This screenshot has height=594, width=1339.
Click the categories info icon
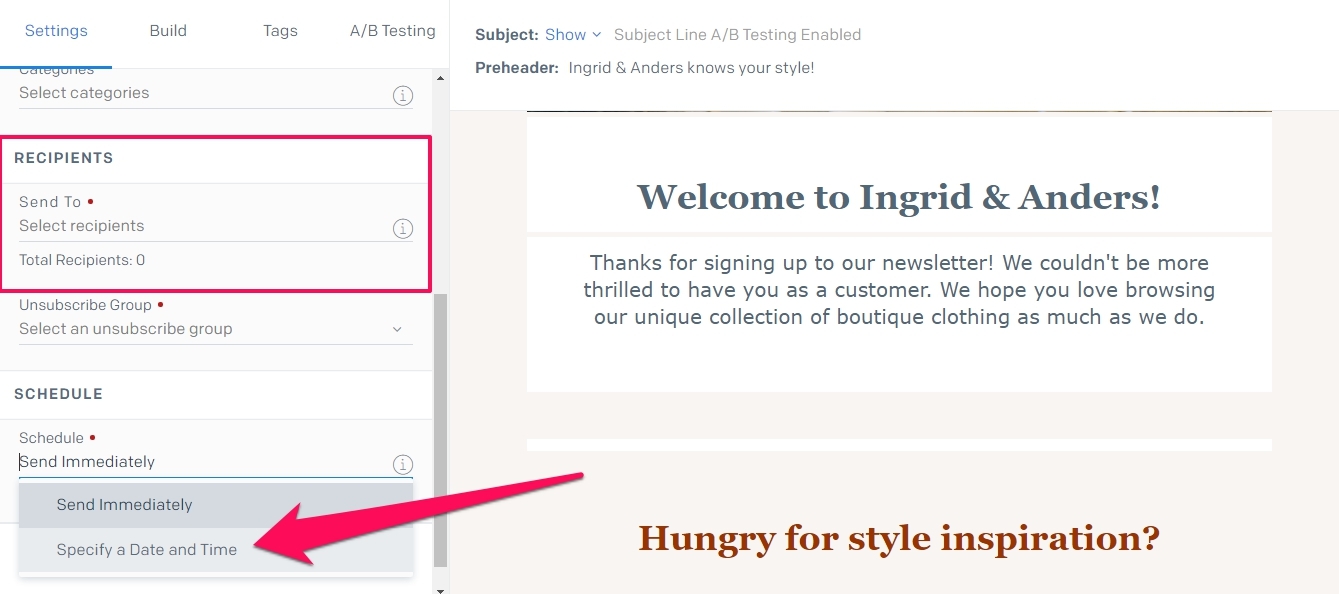[x=402, y=96]
